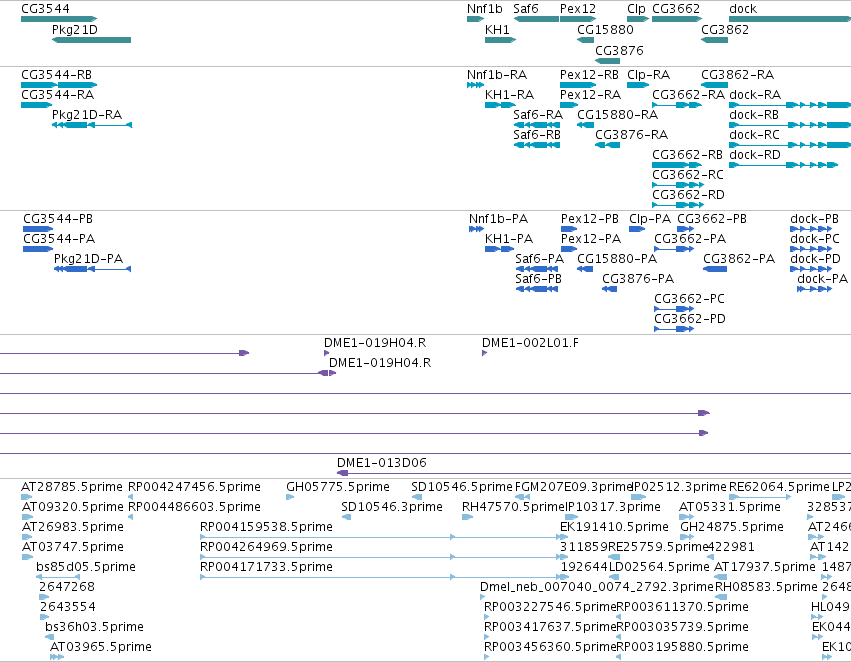The height and width of the screenshot is (662, 851).
Task: Select EST AT28785.5prime
Action: [27, 497]
